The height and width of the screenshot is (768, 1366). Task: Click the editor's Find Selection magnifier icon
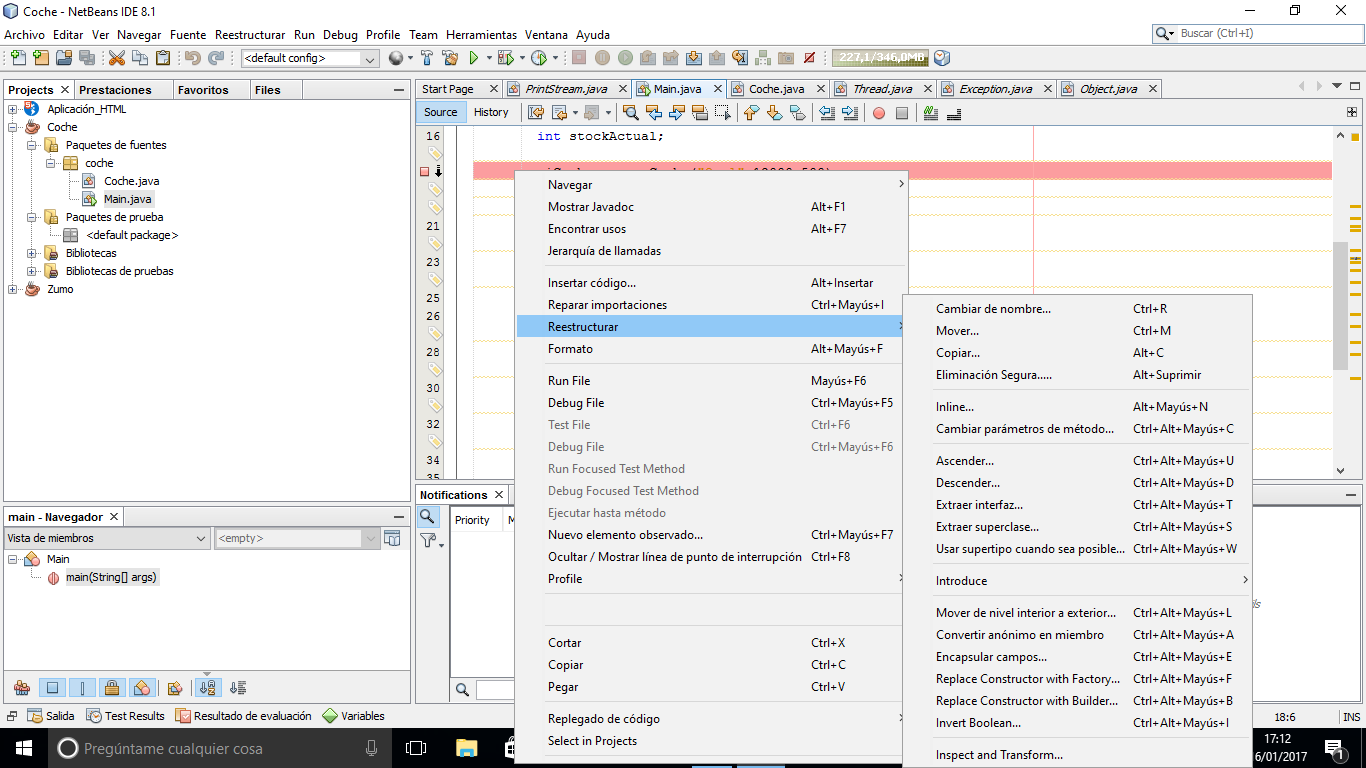(630, 113)
